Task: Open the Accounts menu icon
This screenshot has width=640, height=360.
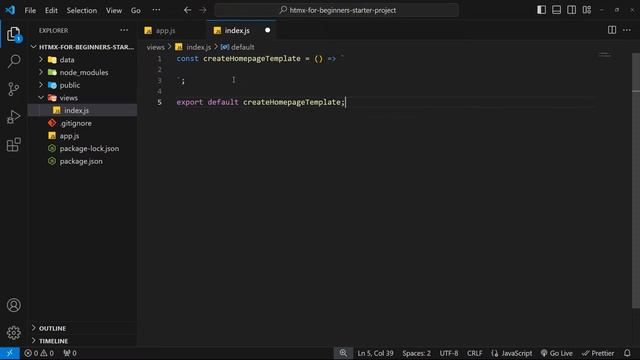Action: click(x=13, y=305)
